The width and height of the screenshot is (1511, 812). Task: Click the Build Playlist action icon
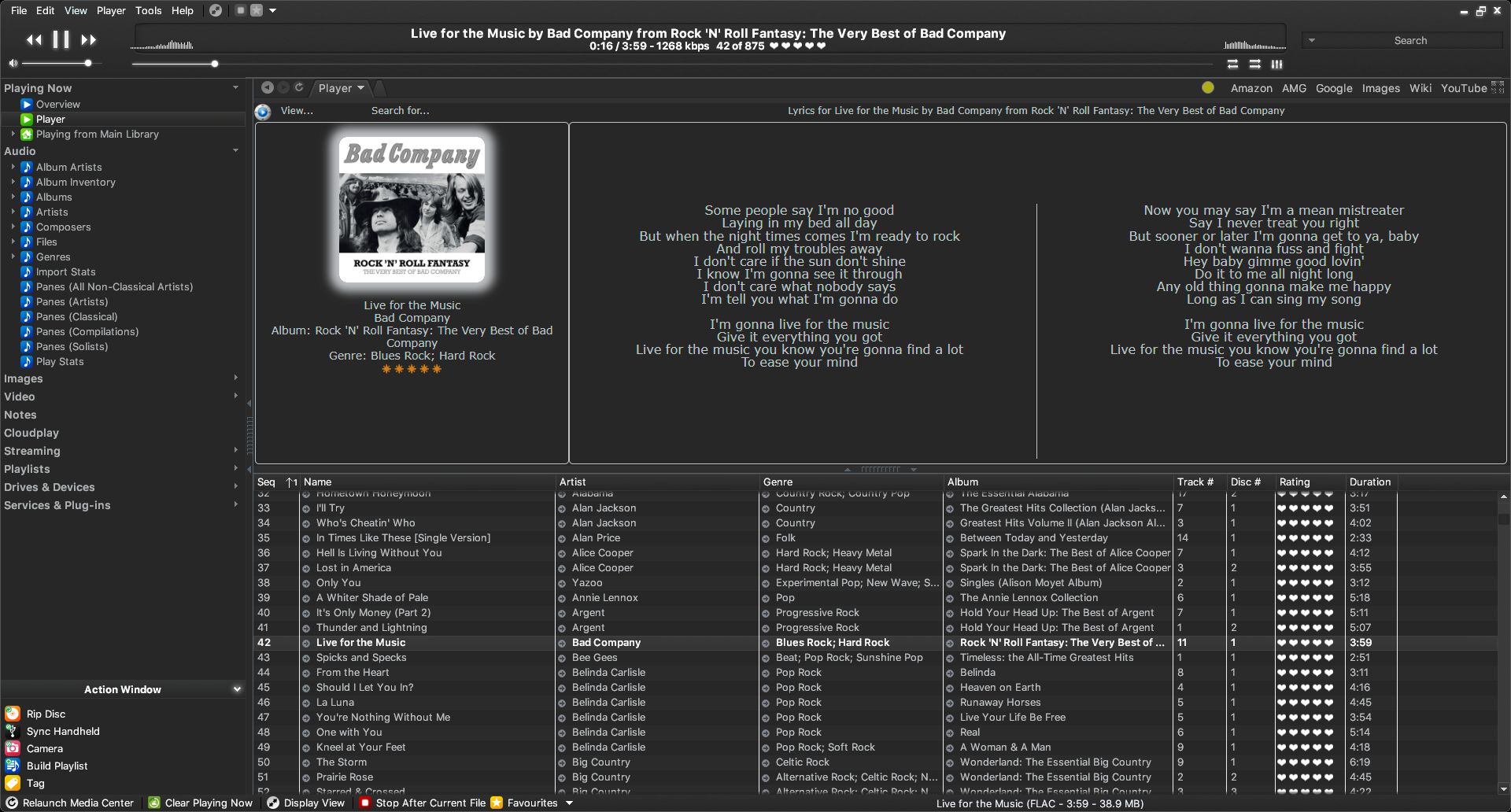point(13,766)
